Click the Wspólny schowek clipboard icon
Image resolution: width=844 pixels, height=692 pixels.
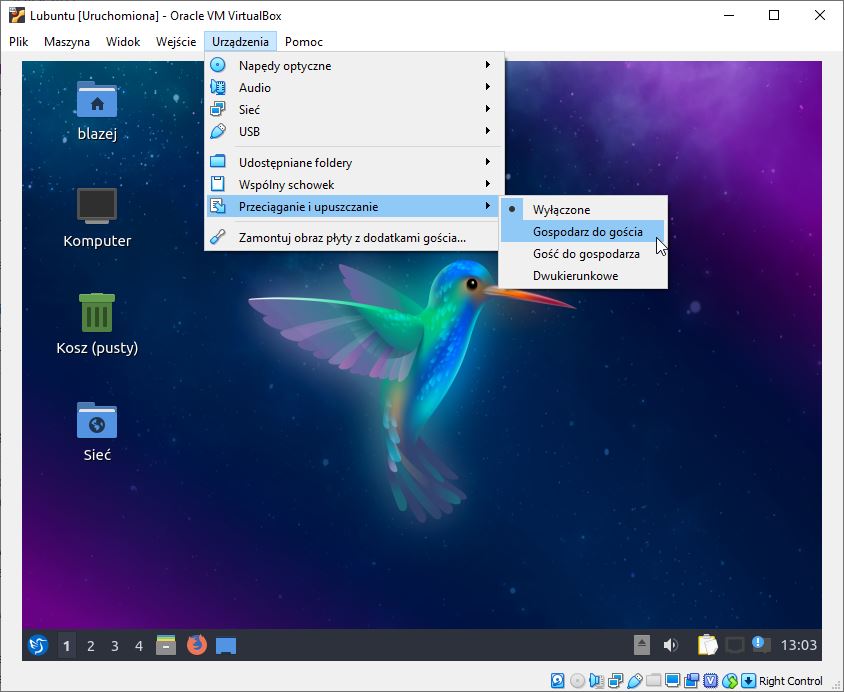[217, 184]
